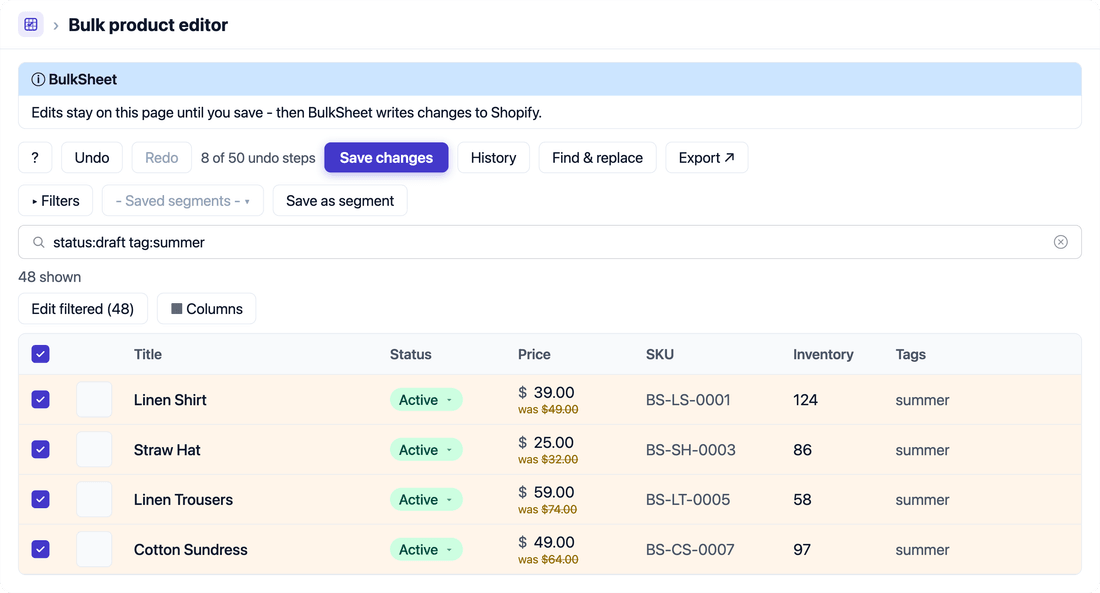Click the was $49.00 original price

pyautogui.click(x=548, y=409)
